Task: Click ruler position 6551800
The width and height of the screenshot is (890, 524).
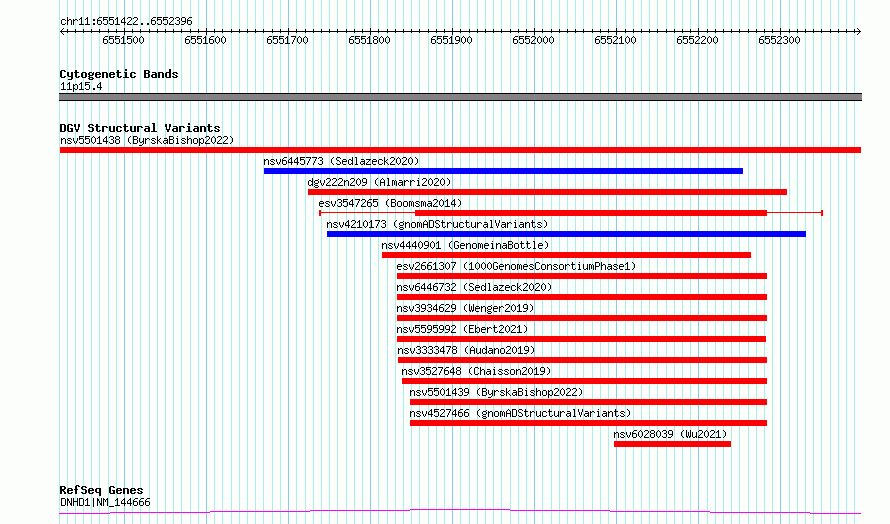Action: coord(369,40)
